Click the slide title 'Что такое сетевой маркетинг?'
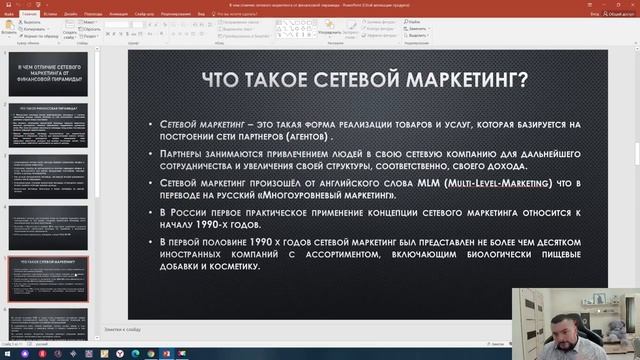The height and width of the screenshot is (360, 640). point(365,79)
